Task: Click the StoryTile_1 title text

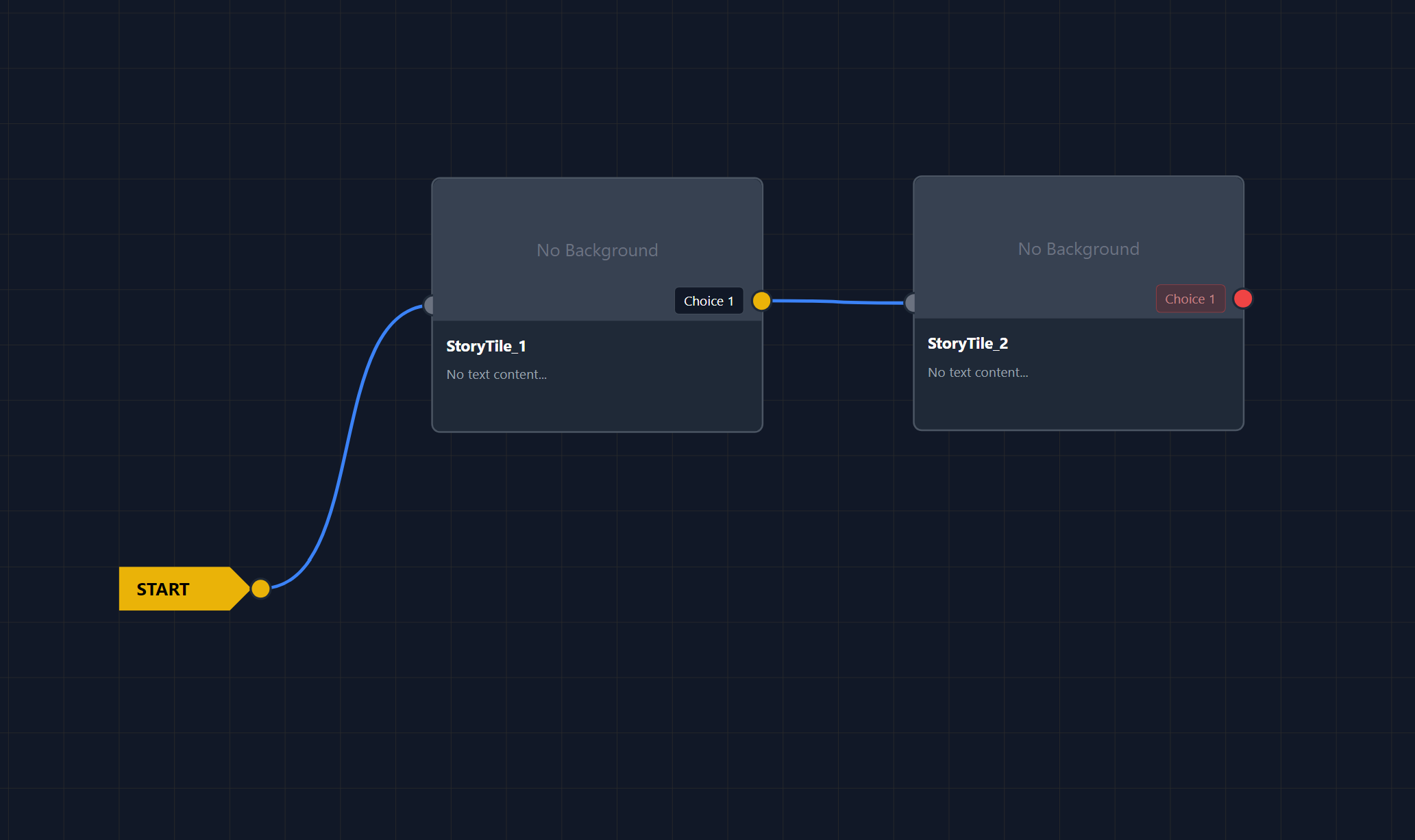Action: click(486, 346)
